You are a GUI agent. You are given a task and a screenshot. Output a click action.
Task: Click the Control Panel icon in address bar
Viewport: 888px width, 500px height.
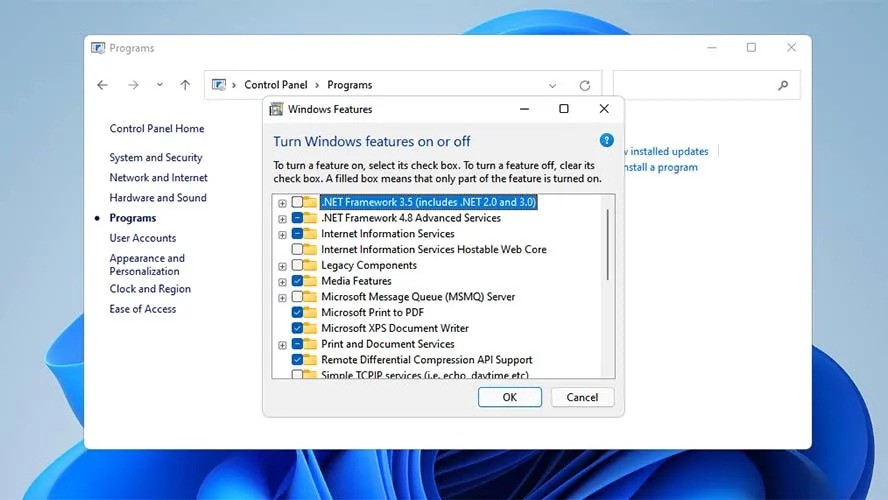tap(221, 86)
